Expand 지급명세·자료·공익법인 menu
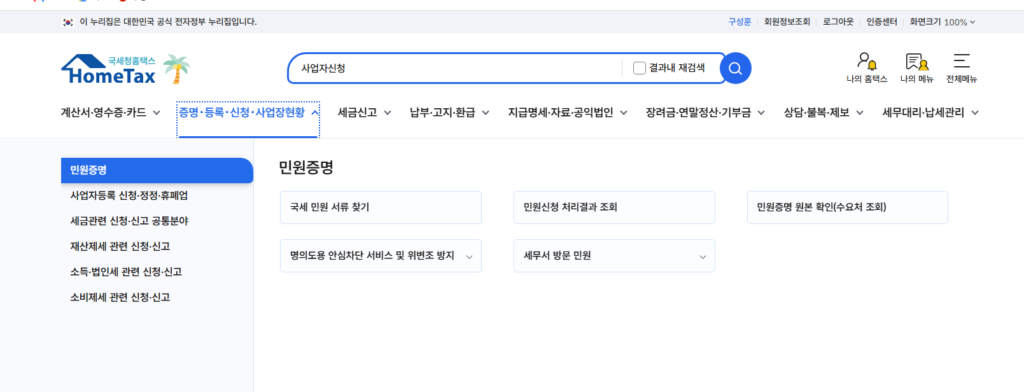 (568, 112)
